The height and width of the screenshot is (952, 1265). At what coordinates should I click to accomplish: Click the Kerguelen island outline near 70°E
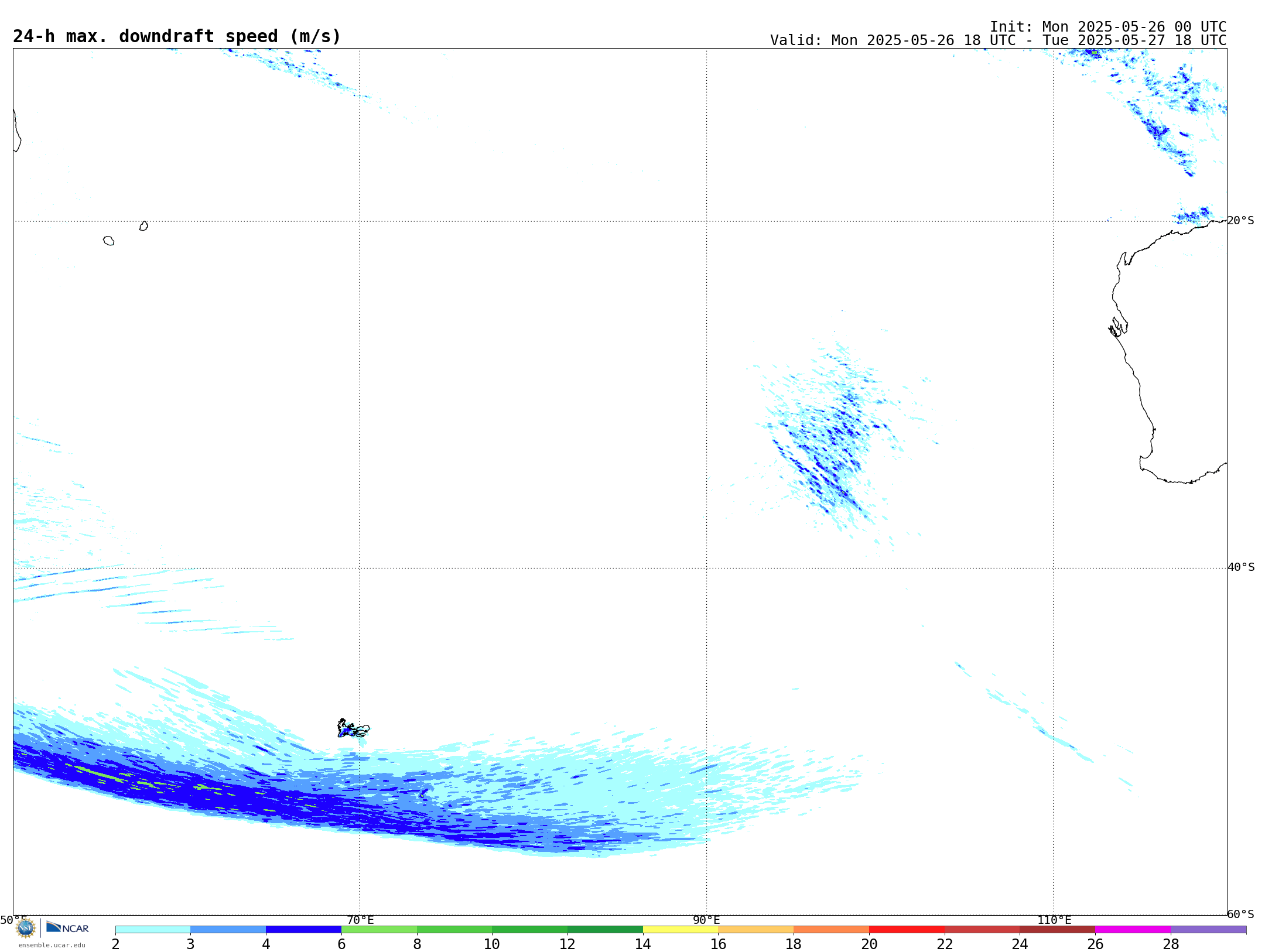(353, 728)
